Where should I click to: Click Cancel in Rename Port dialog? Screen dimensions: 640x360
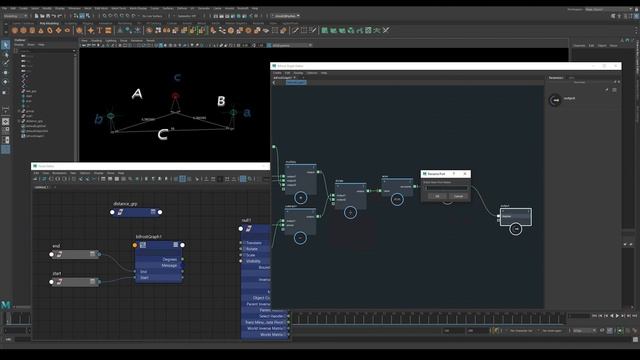(458, 196)
